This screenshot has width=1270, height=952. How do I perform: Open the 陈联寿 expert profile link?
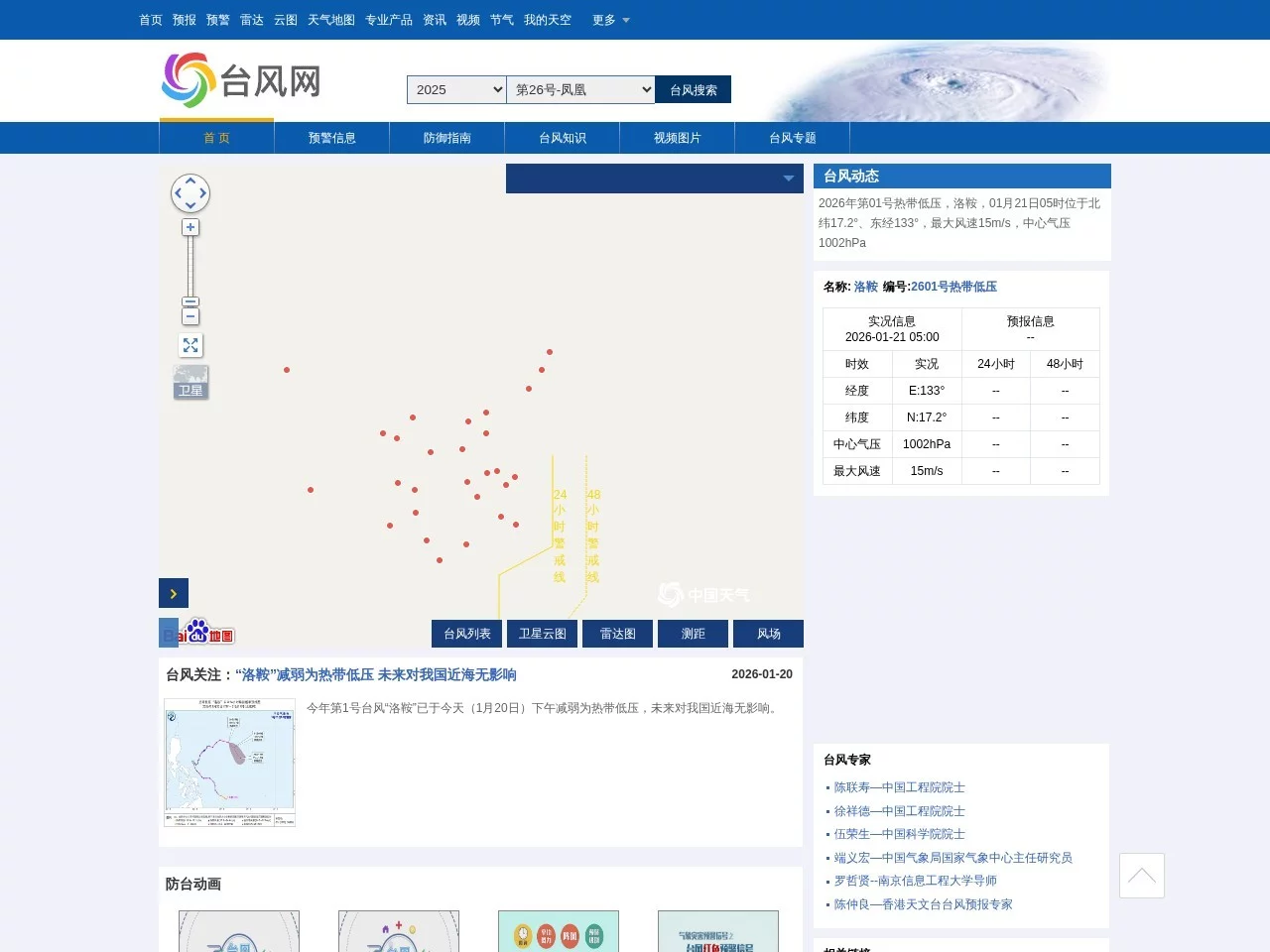tap(899, 786)
